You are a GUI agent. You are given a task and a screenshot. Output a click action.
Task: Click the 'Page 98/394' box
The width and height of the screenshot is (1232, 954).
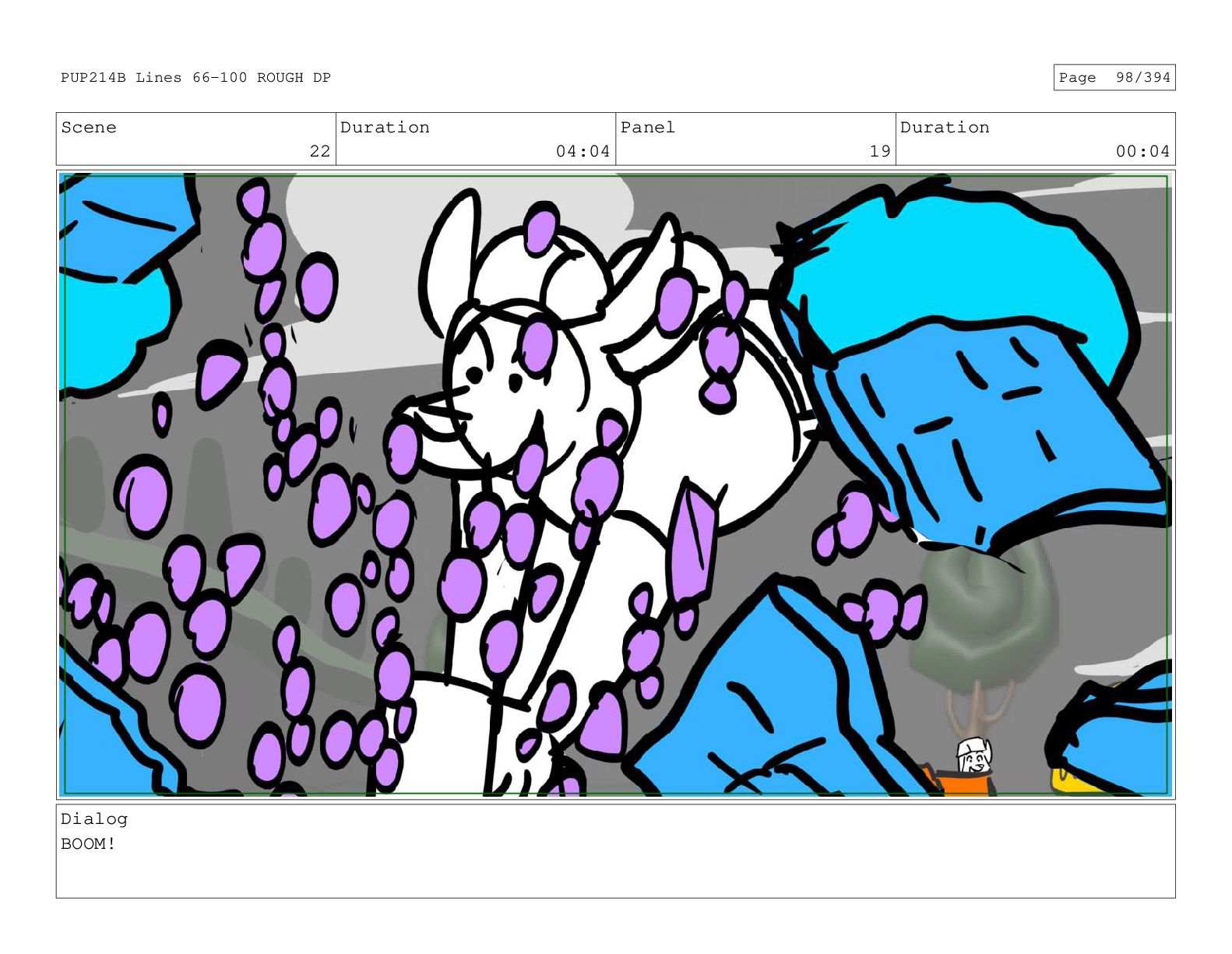(x=1114, y=77)
